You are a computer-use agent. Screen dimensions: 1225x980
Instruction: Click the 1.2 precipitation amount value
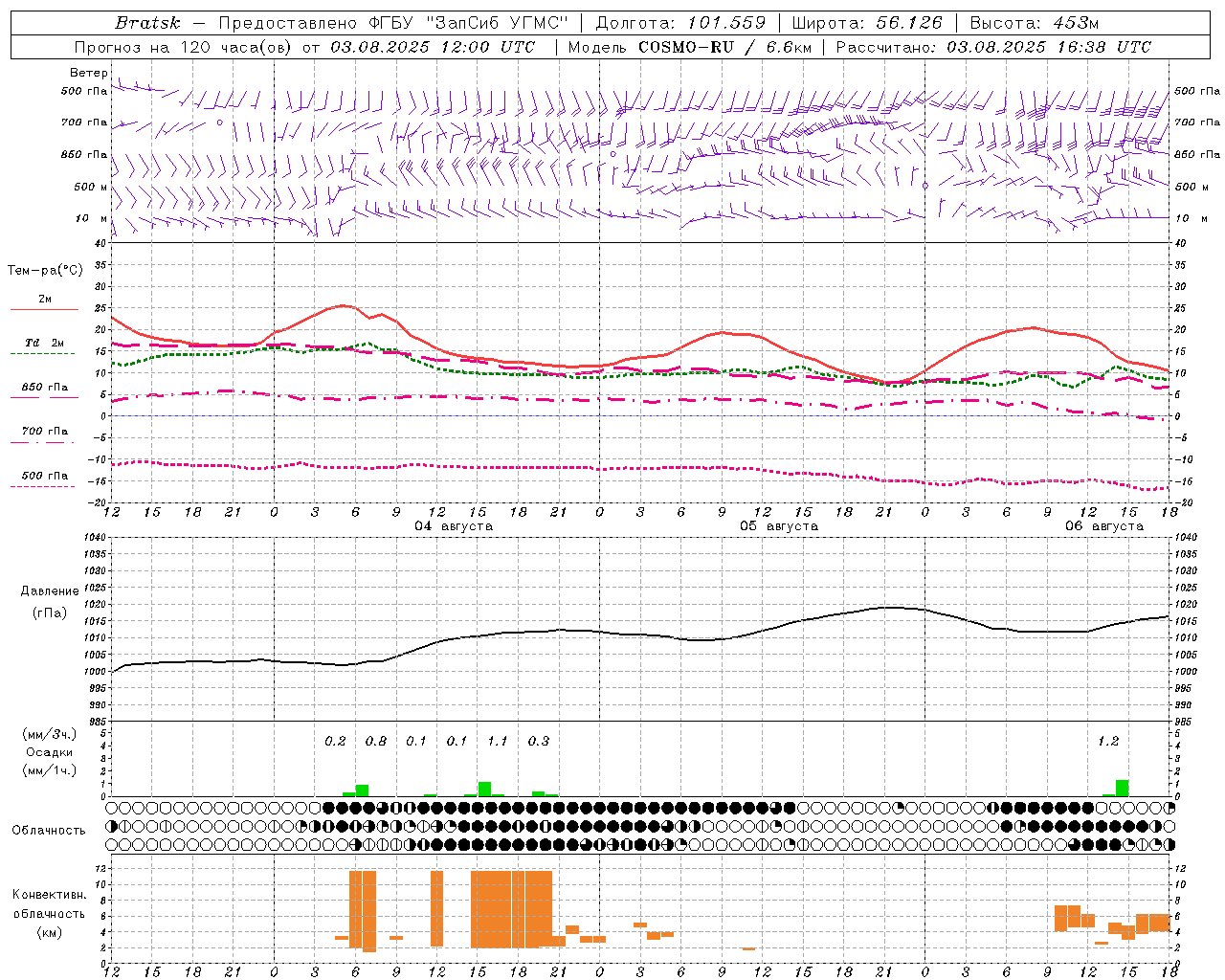[x=1108, y=741]
